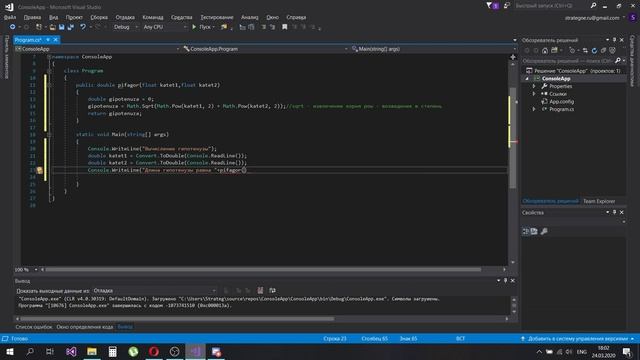Screen dimensions: 640x360
Task: Click Show All Files in Solution Explorer
Action: click(x=612, y=51)
